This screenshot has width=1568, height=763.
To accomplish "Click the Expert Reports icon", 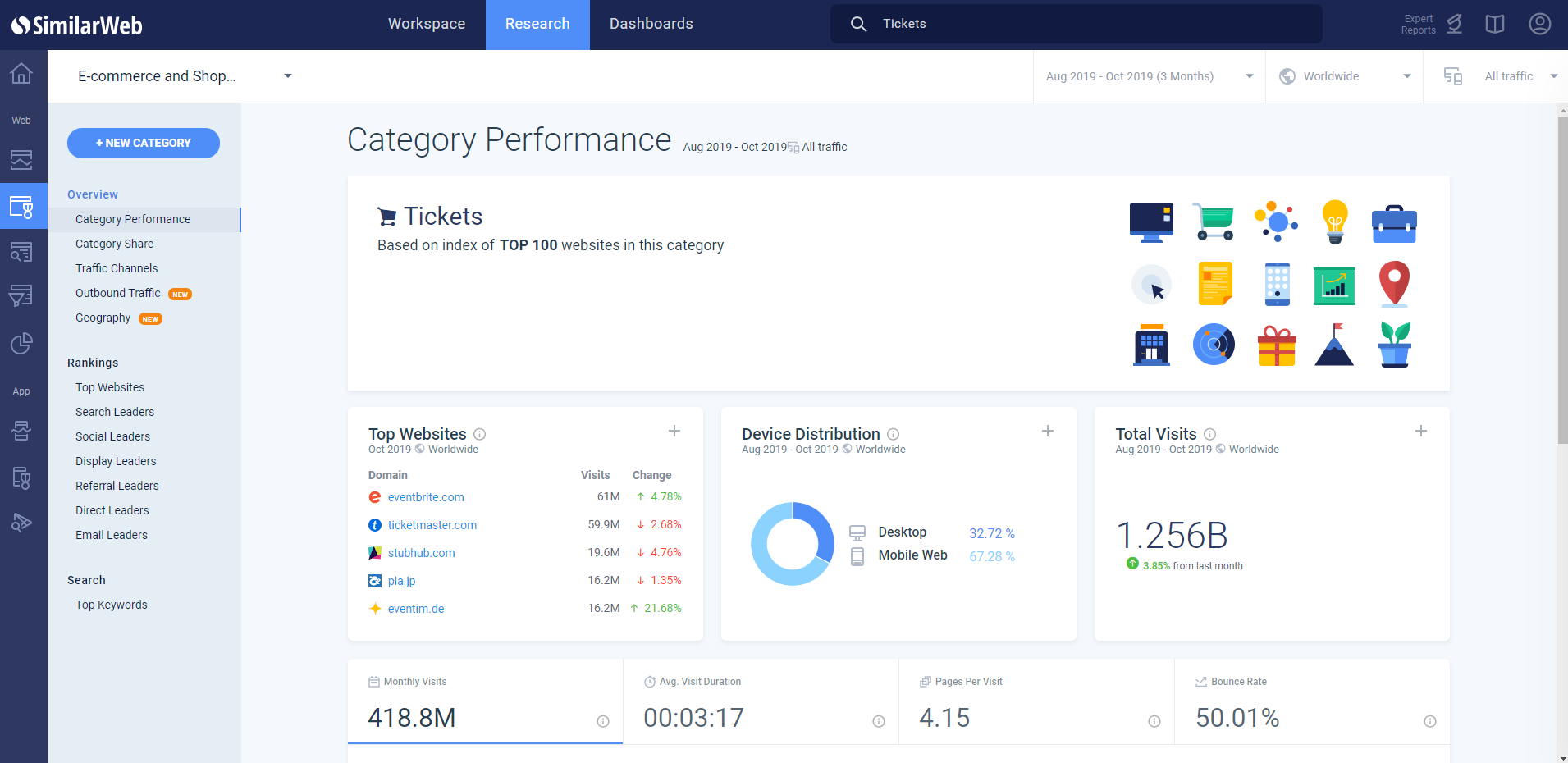I will pyautogui.click(x=1454, y=24).
